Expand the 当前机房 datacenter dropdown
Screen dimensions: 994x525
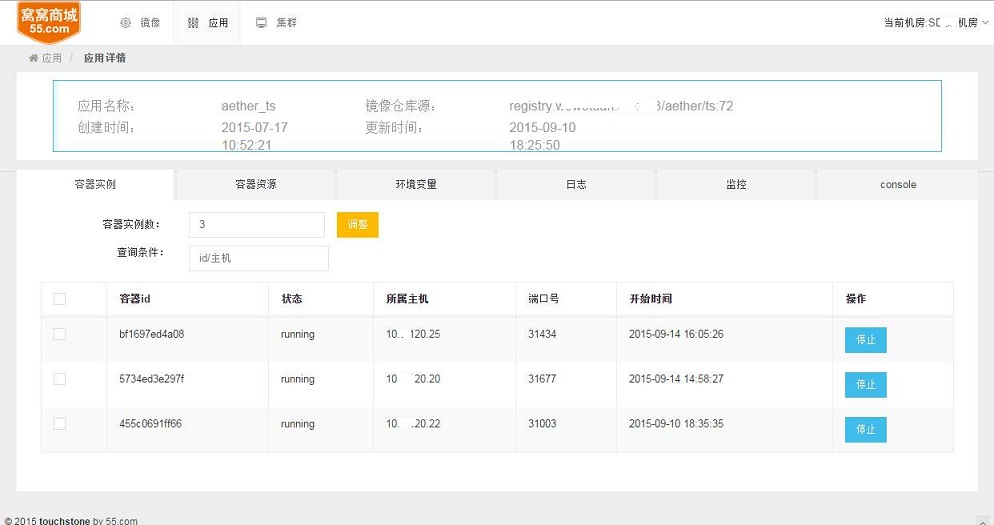pyautogui.click(x=936, y=22)
